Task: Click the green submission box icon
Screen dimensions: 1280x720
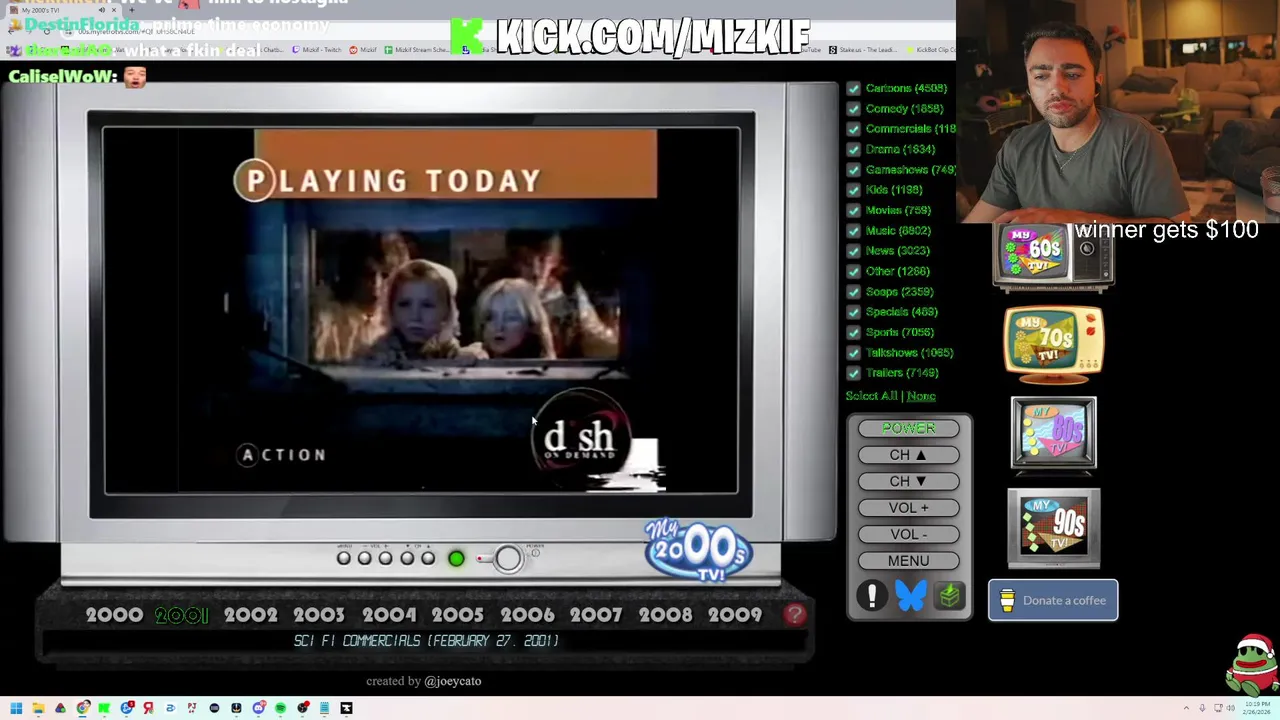Action: click(949, 596)
